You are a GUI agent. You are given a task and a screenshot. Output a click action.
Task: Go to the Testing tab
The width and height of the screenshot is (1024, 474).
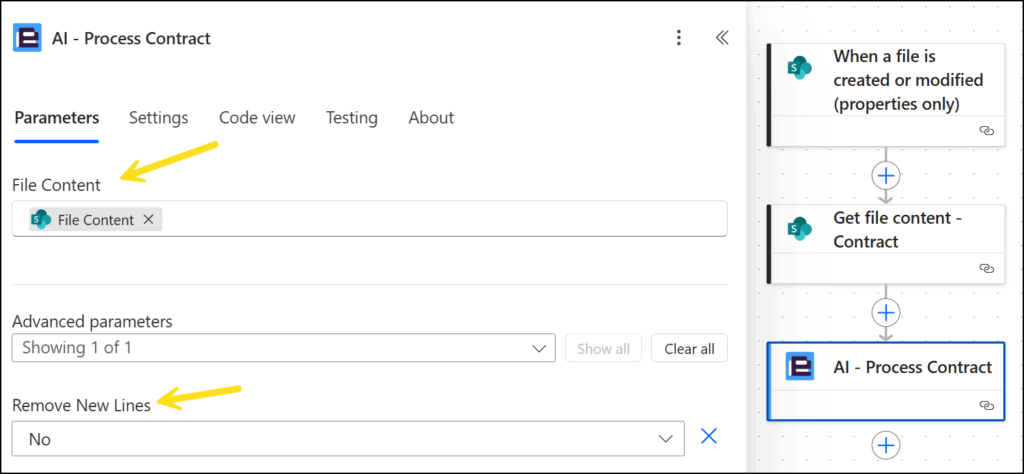click(351, 118)
